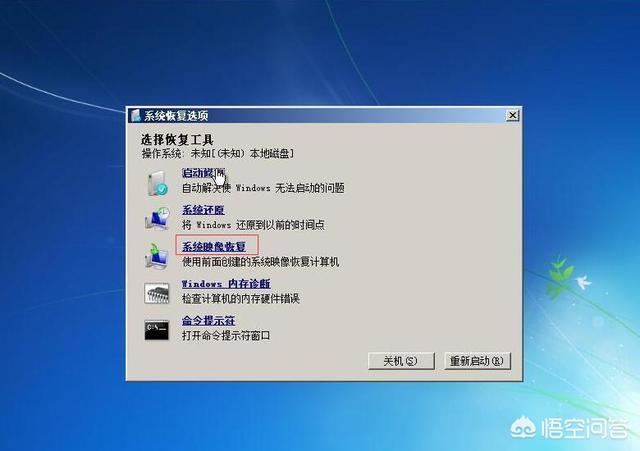Click the text 选择恢复工具
The height and width of the screenshot is (451, 640).
pos(177,140)
